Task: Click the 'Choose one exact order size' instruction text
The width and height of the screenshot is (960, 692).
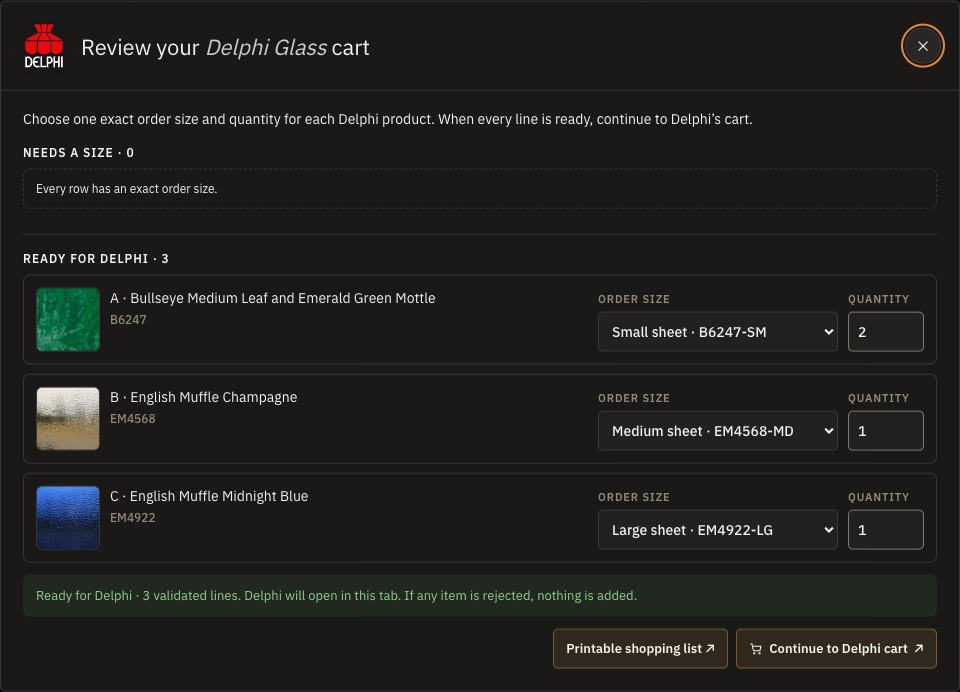Action: click(388, 119)
